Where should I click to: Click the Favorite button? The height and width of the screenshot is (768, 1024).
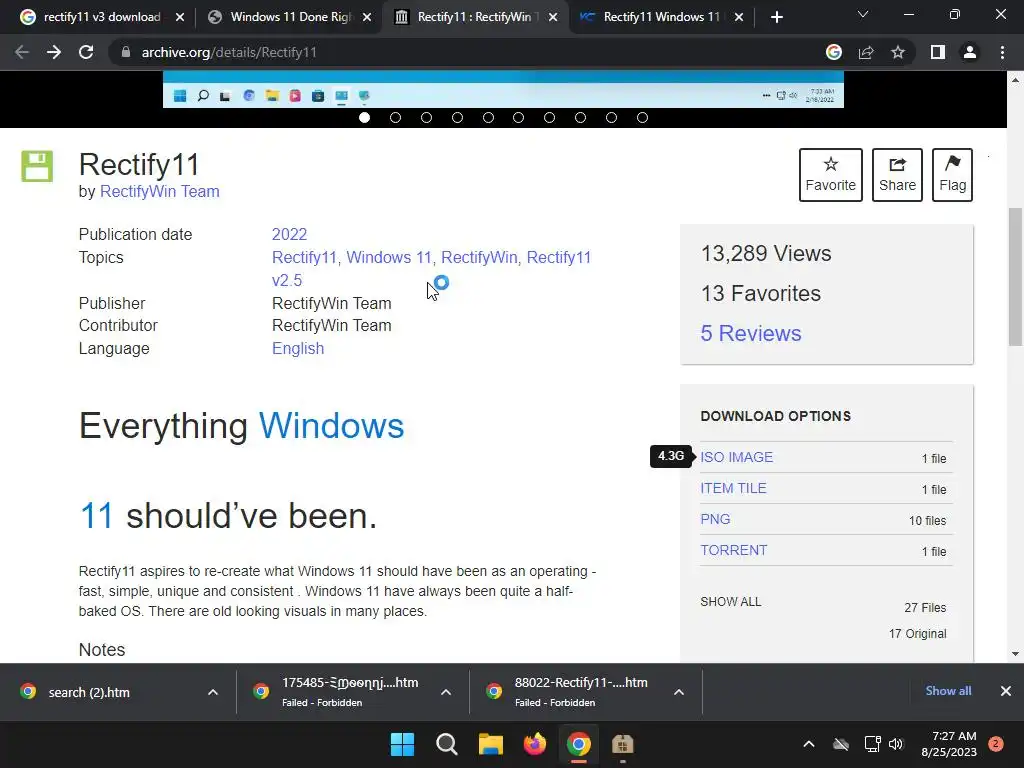831,174
